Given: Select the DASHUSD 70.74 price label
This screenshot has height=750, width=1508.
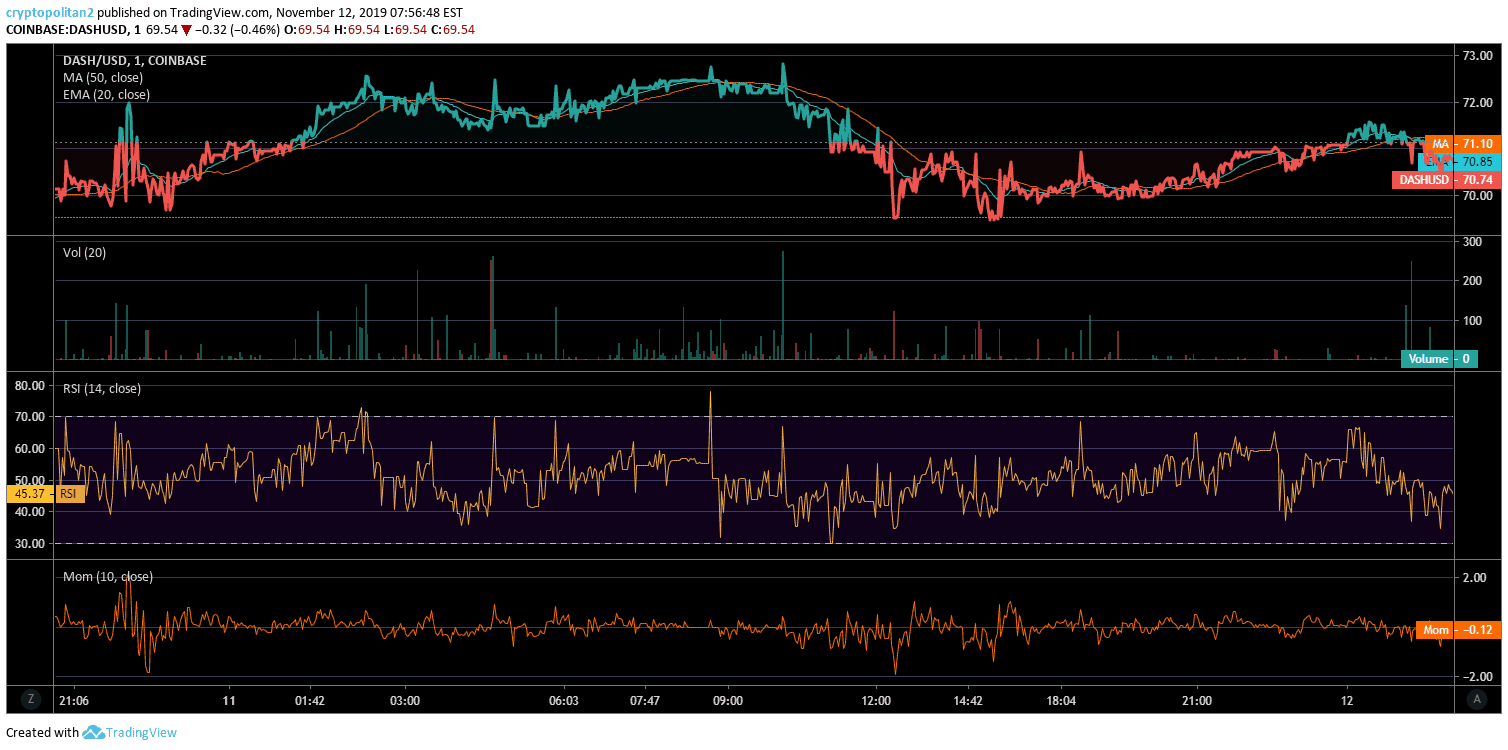Looking at the screenshot, I should (1447, 180).
